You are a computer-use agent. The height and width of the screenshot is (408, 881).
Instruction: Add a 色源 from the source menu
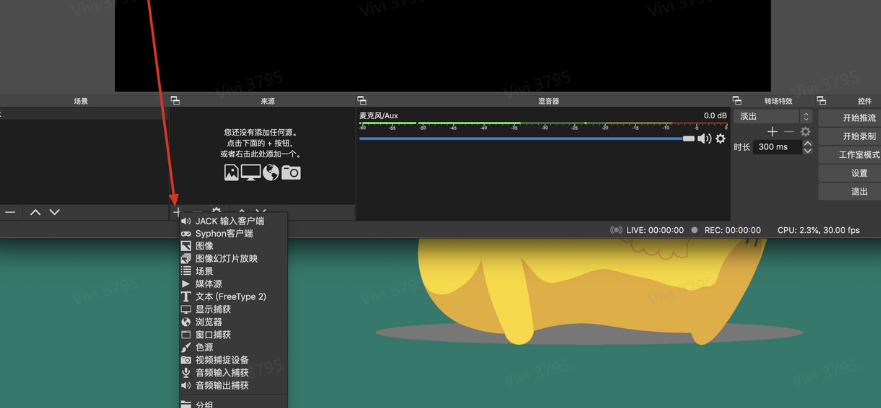(x=233, y=347)
